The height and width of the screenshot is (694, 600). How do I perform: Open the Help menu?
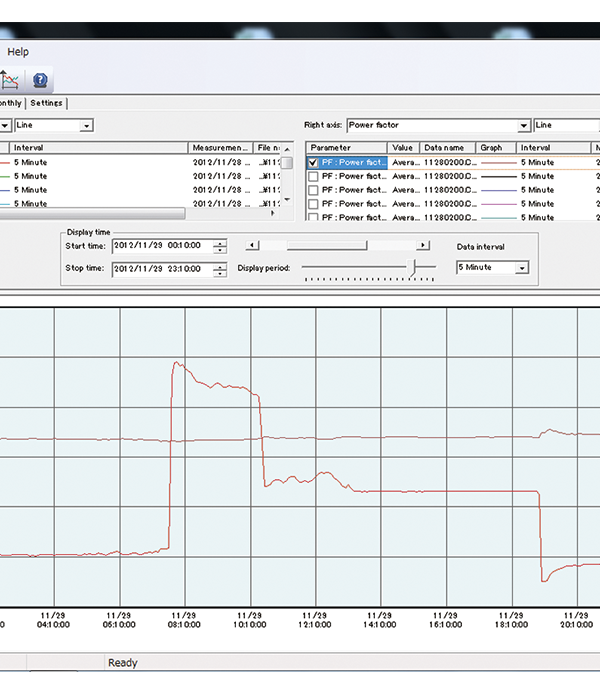tap(18, 52)
